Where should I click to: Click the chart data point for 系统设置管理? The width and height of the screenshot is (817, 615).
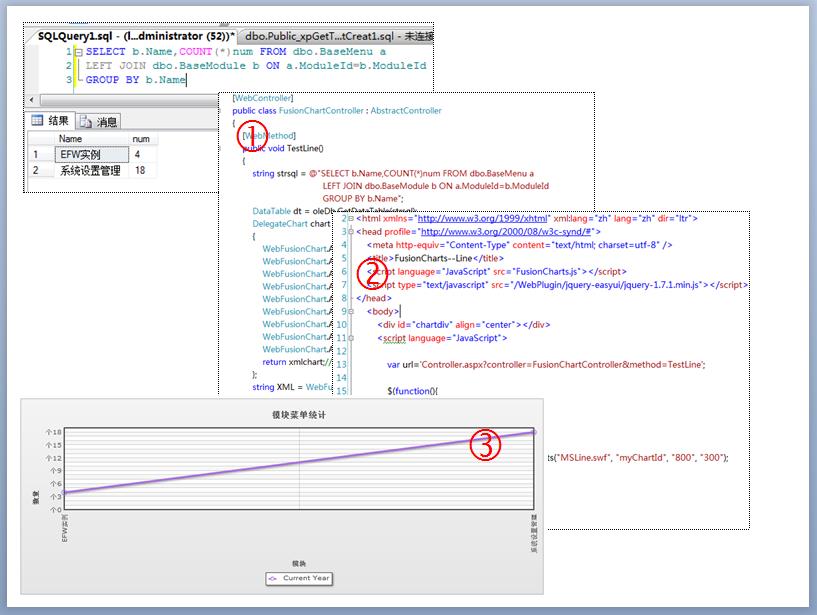534,432
